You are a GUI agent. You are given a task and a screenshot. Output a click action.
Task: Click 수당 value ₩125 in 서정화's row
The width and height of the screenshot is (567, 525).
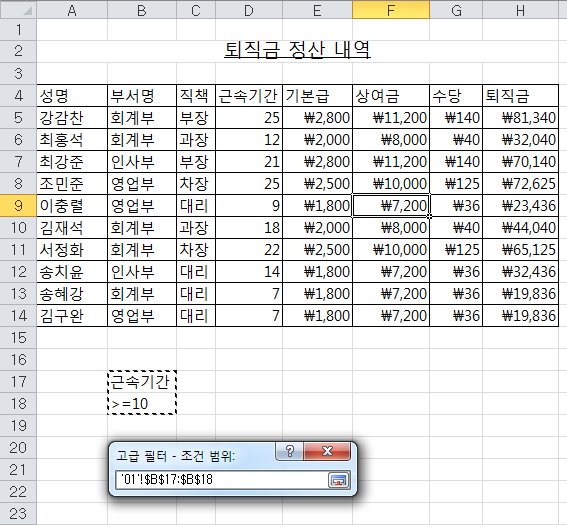click(x=456, y=250)
